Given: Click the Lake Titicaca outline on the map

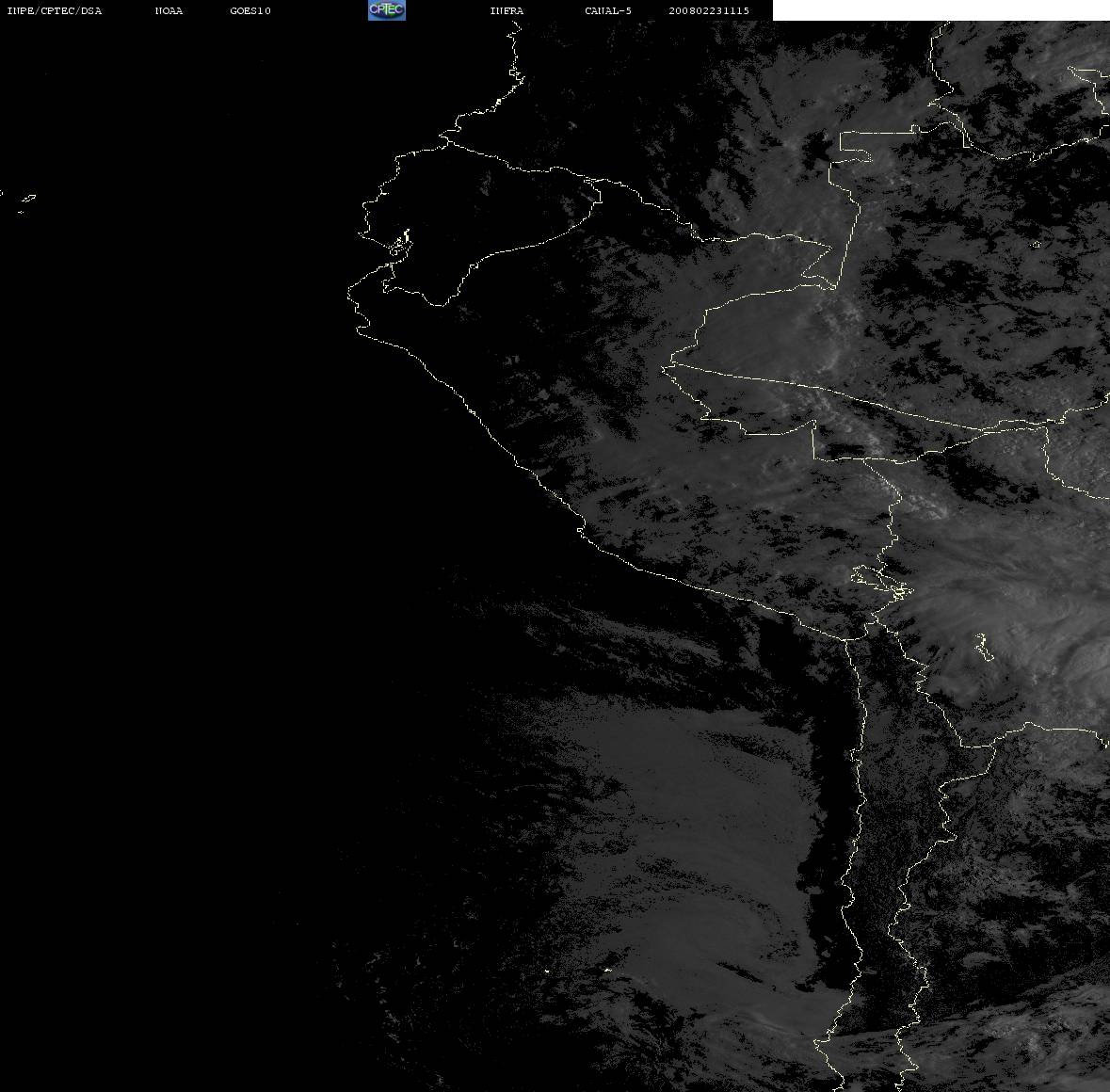Looking at the screenshot, I should (881, 583).
